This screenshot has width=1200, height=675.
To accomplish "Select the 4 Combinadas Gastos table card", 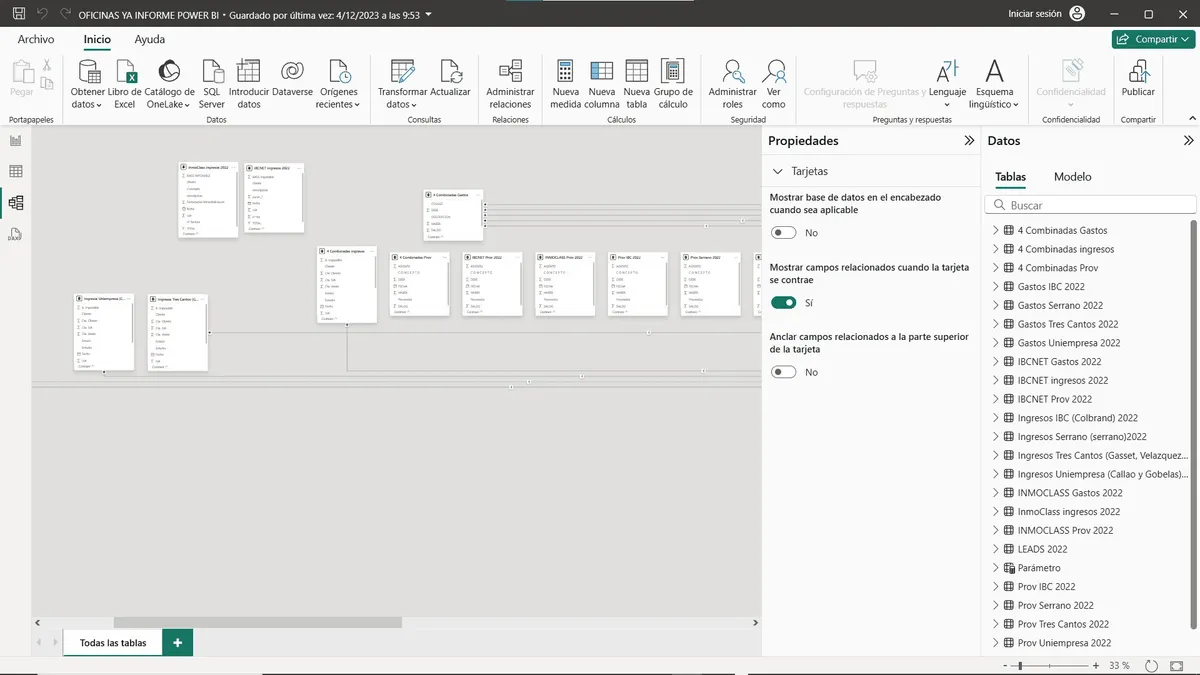I will point(453,215).
